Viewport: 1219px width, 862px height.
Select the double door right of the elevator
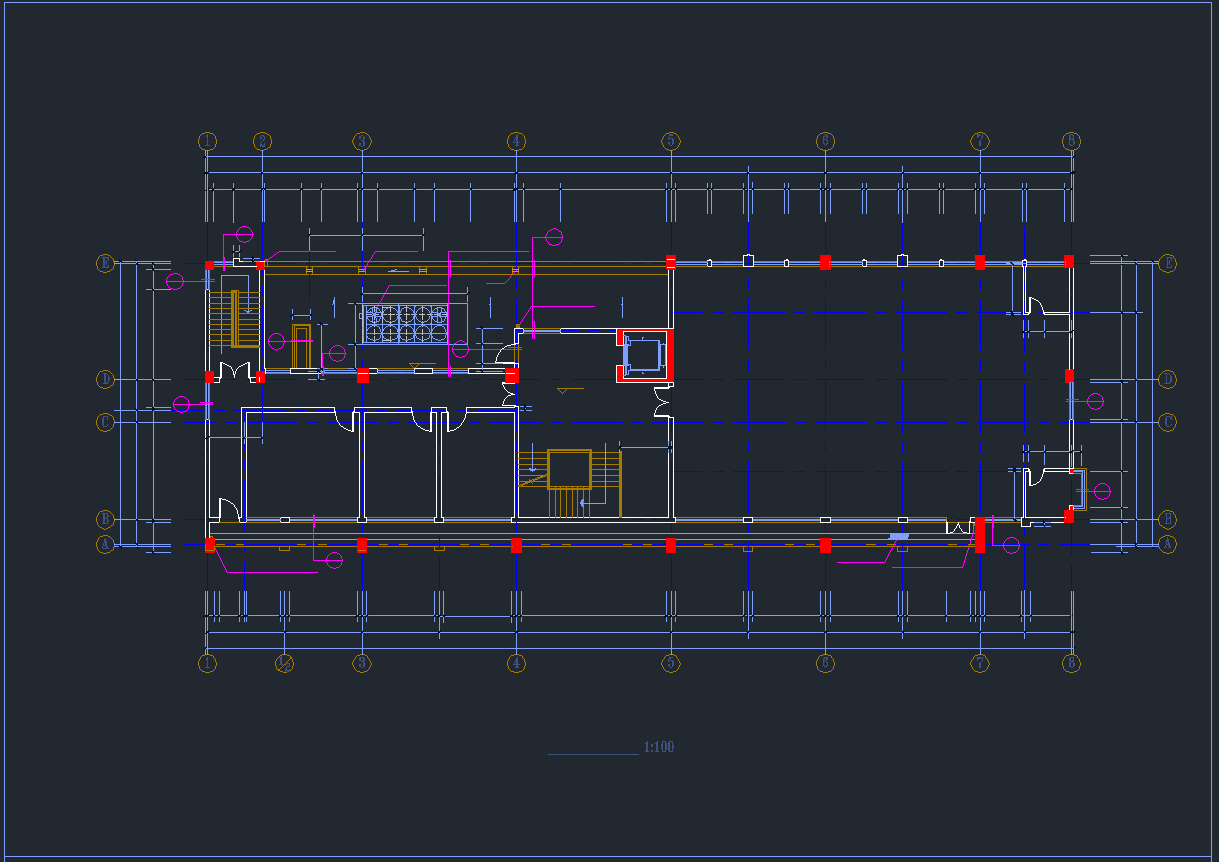click(661, 402)
